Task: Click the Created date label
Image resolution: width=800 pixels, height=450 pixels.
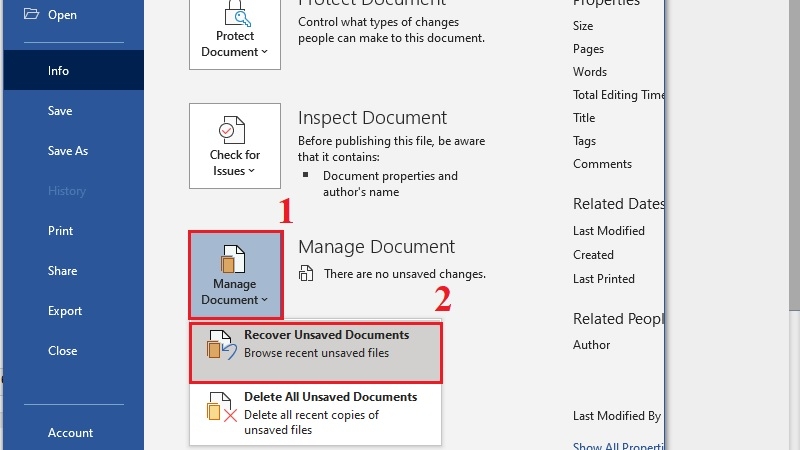Action: pyautogui.click(x=593, y=255)
